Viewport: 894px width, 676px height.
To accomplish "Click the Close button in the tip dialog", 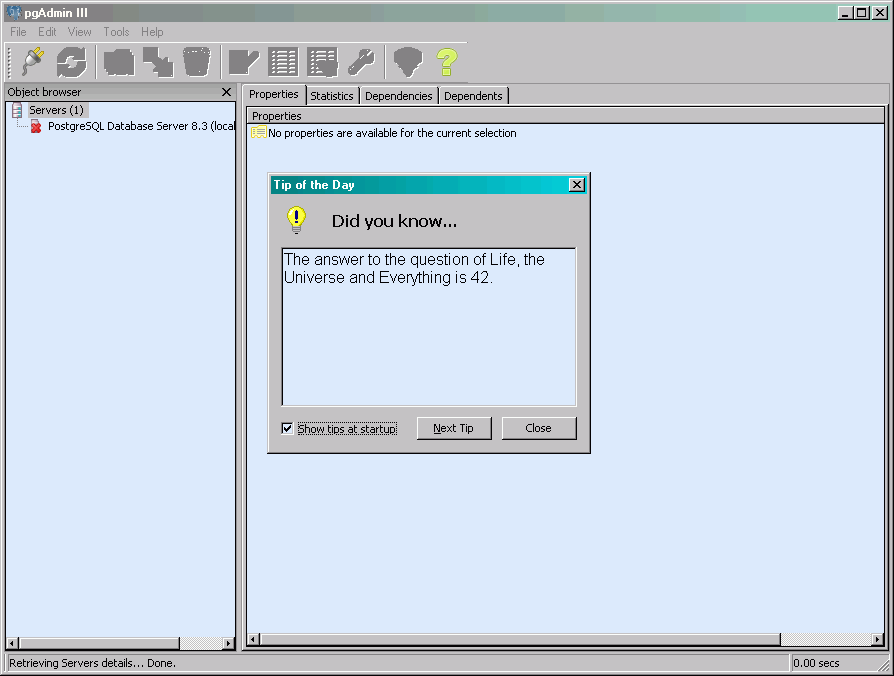I will (x=539, y=428).
